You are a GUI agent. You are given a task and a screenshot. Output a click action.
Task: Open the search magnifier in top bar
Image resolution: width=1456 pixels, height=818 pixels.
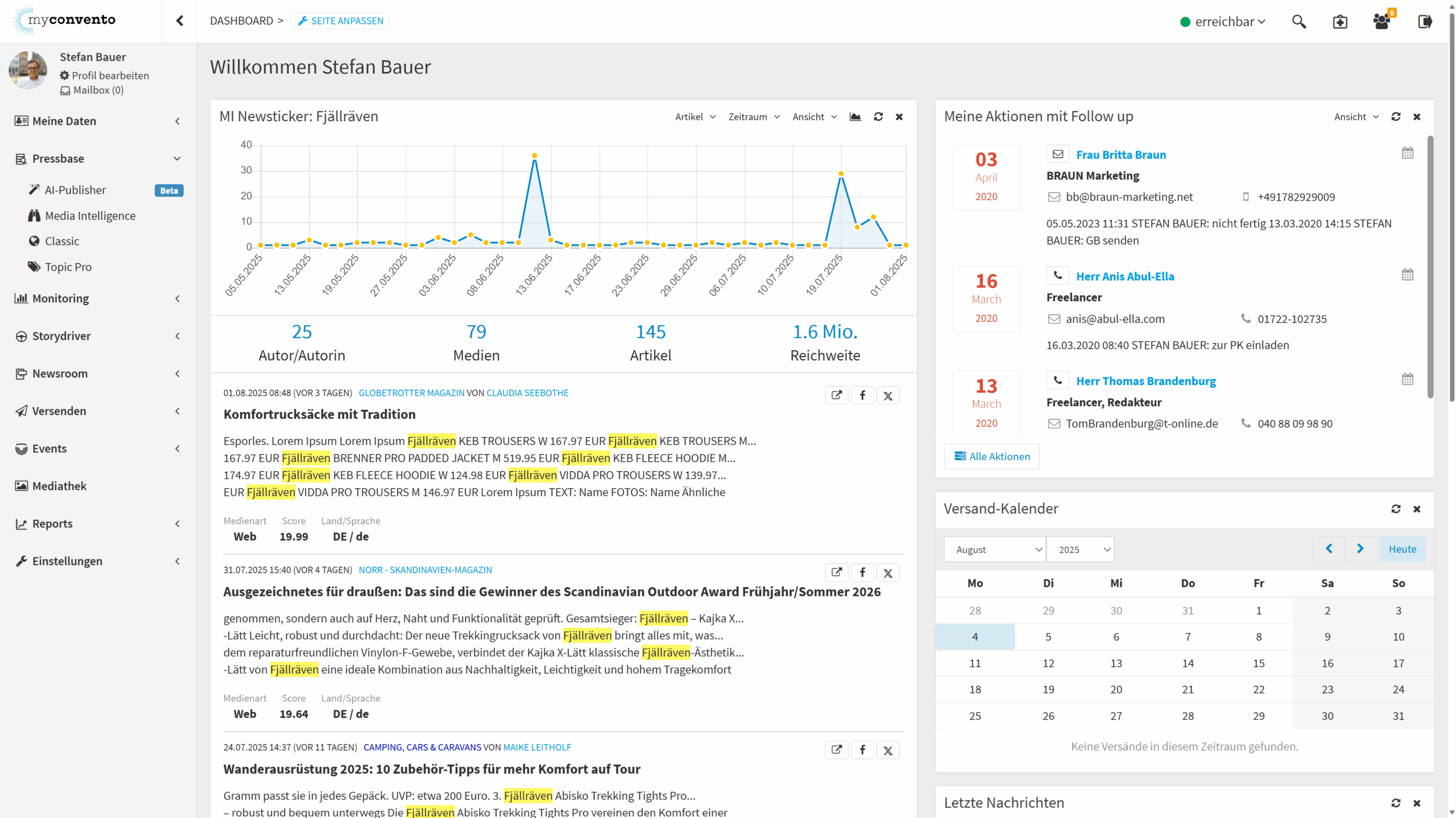[1298, 22]
